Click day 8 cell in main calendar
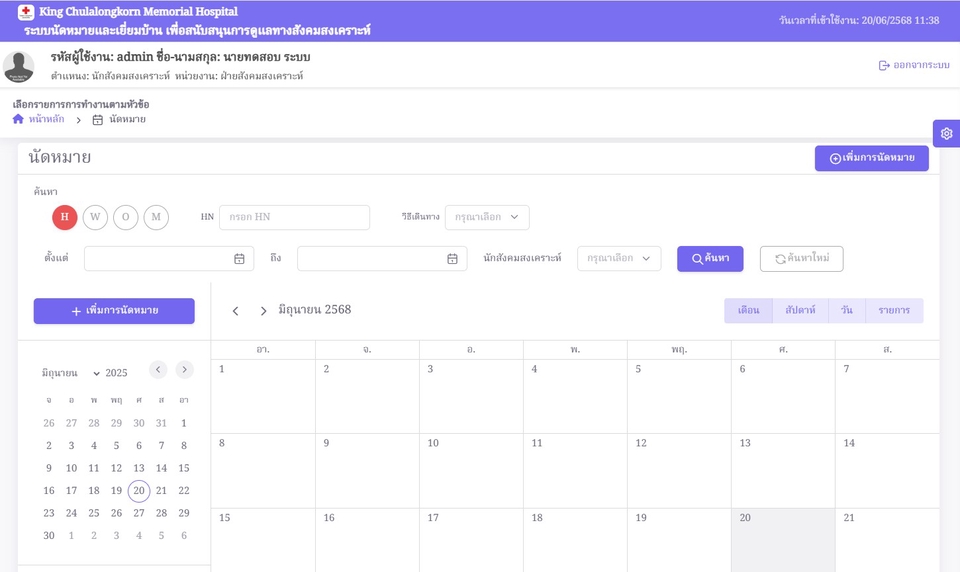This screenshot has height=572, width=960. click(x=263, y=471)
